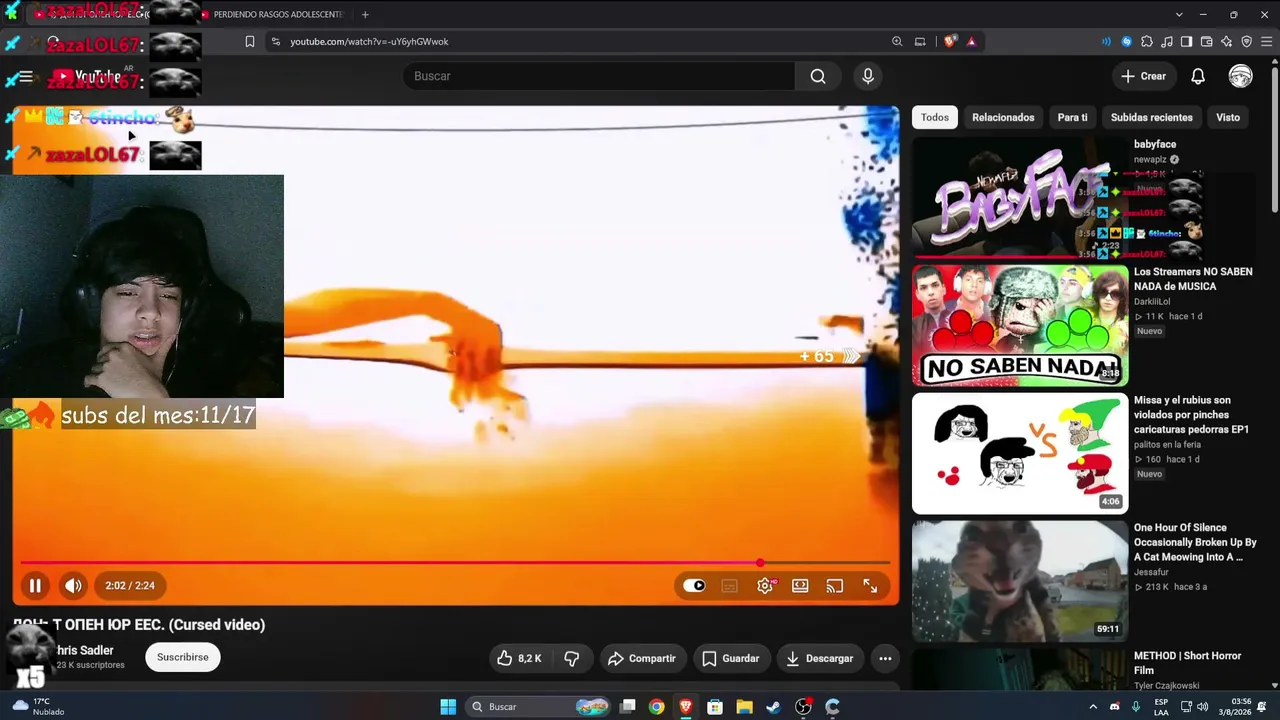The image size is (1280, 720).
Task: Bookmark this page in the address bar
Action: (250, 42)
